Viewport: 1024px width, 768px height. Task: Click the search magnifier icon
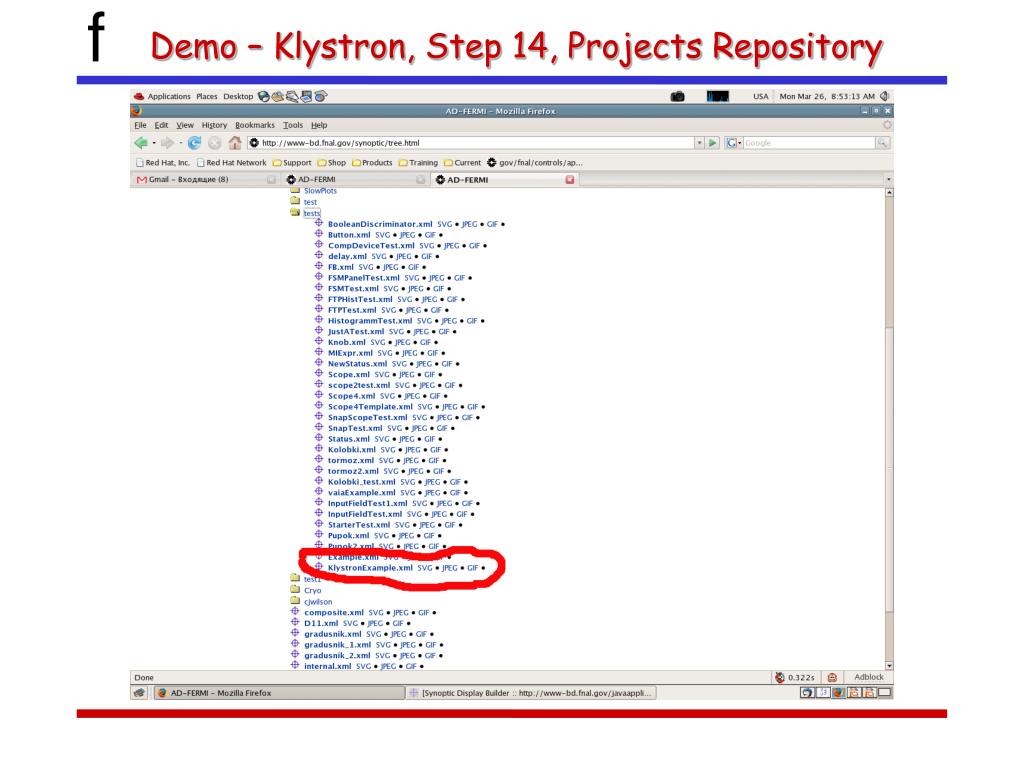tap(882, 142)
